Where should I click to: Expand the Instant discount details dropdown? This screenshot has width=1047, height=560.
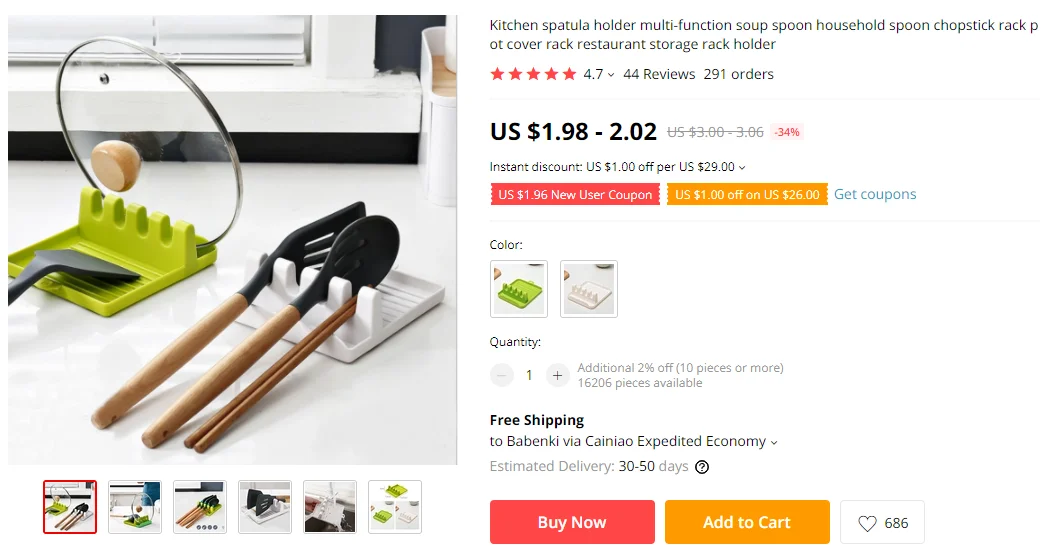[x=742, y=168]
